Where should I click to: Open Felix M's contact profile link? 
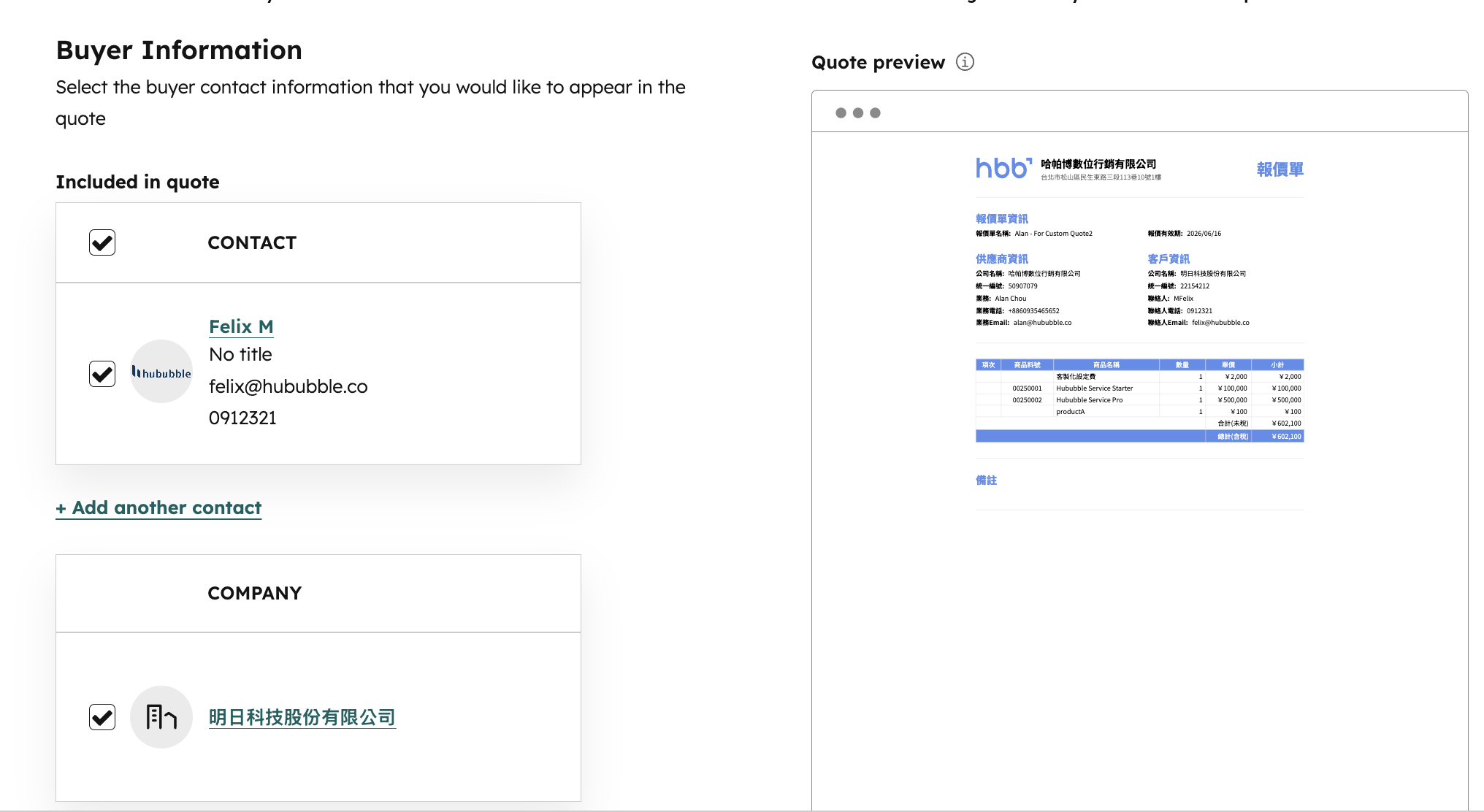(241, 326)
